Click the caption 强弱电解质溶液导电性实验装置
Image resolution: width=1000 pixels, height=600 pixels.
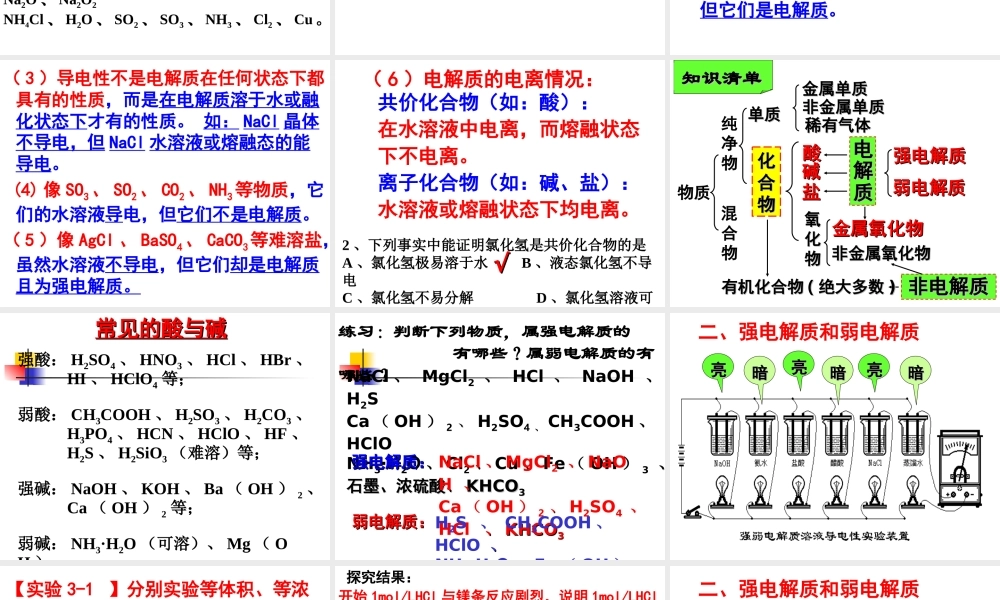(x=824, y=536)
